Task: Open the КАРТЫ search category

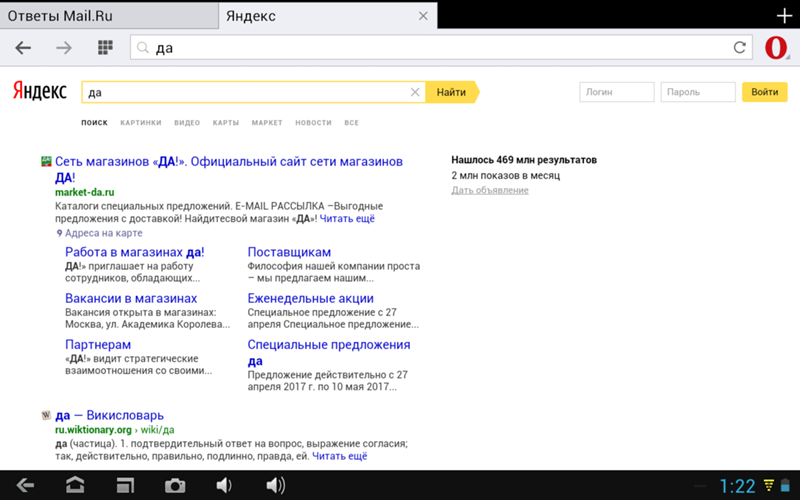Action: (x=226, y=122)
